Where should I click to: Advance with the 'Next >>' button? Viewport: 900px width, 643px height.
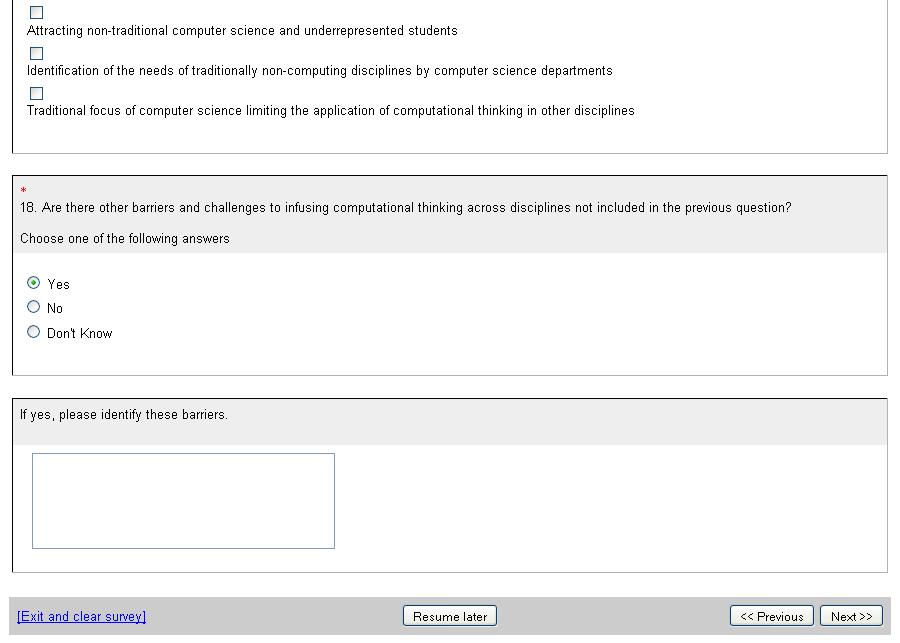click(x=851, y=616)
